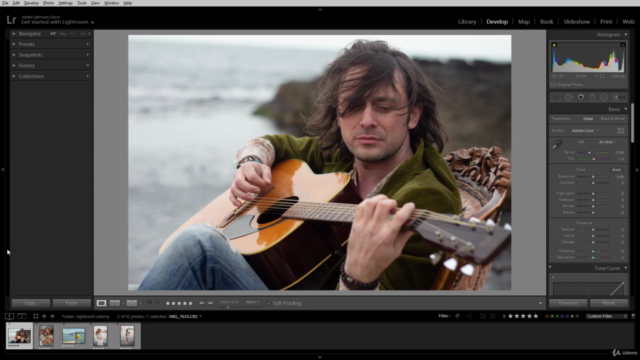Select next photo arrow in toolbar

click(x=210, y=303)
